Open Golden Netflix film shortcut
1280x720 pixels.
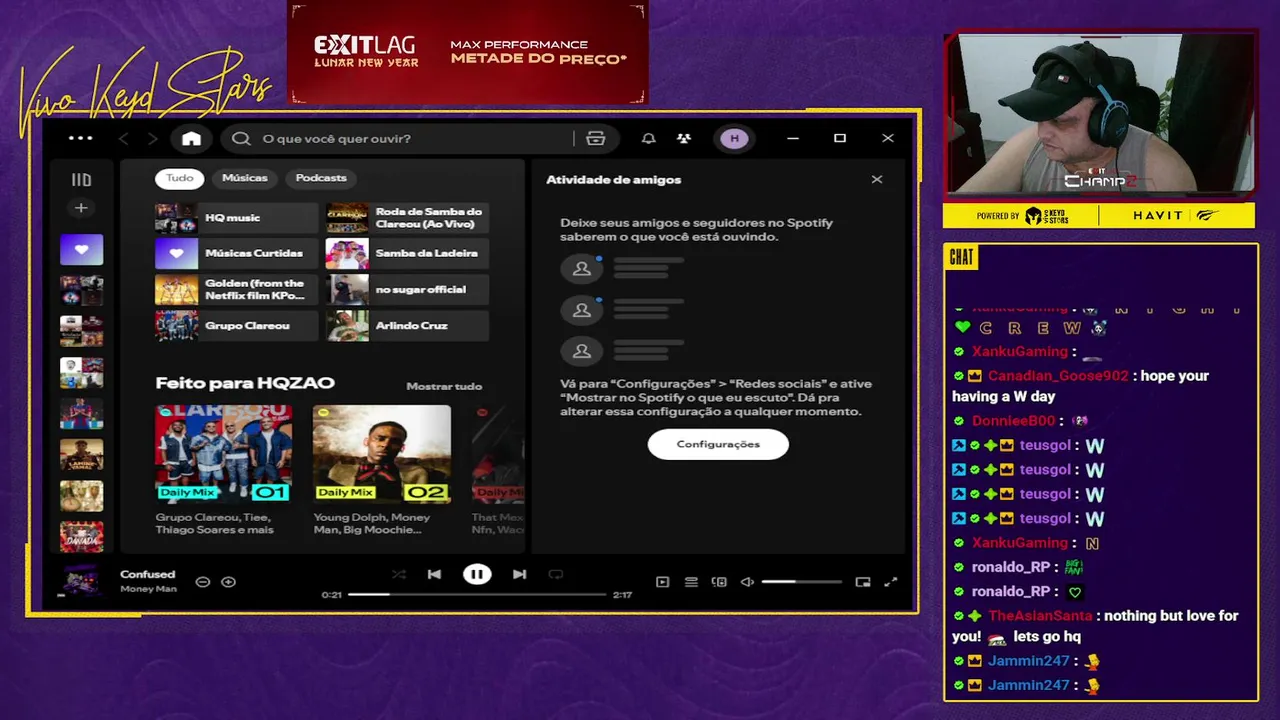(x=236, y=289)
